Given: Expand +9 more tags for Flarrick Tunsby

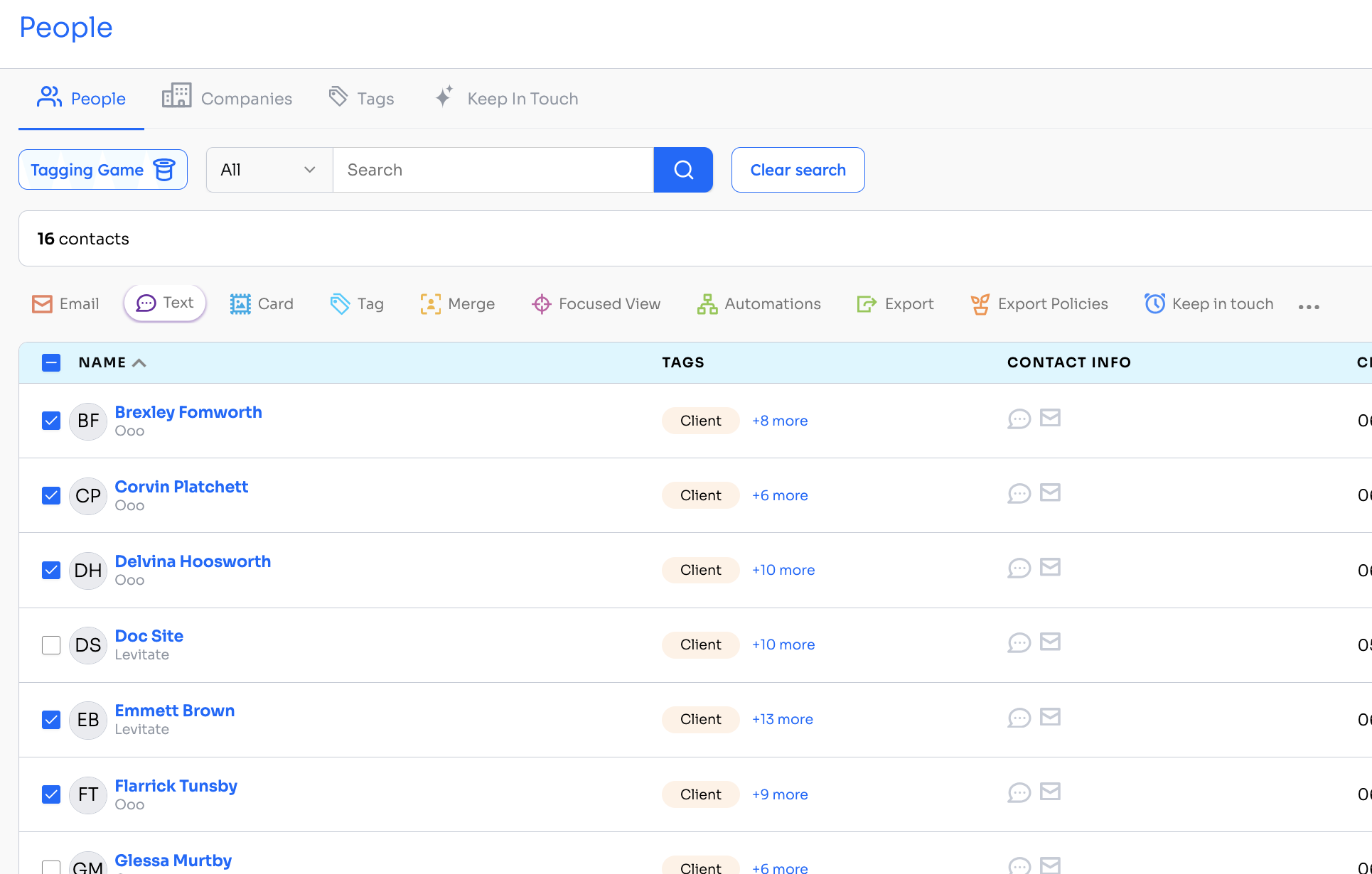Looking at the screenshot, I should [x=780, y=794].
